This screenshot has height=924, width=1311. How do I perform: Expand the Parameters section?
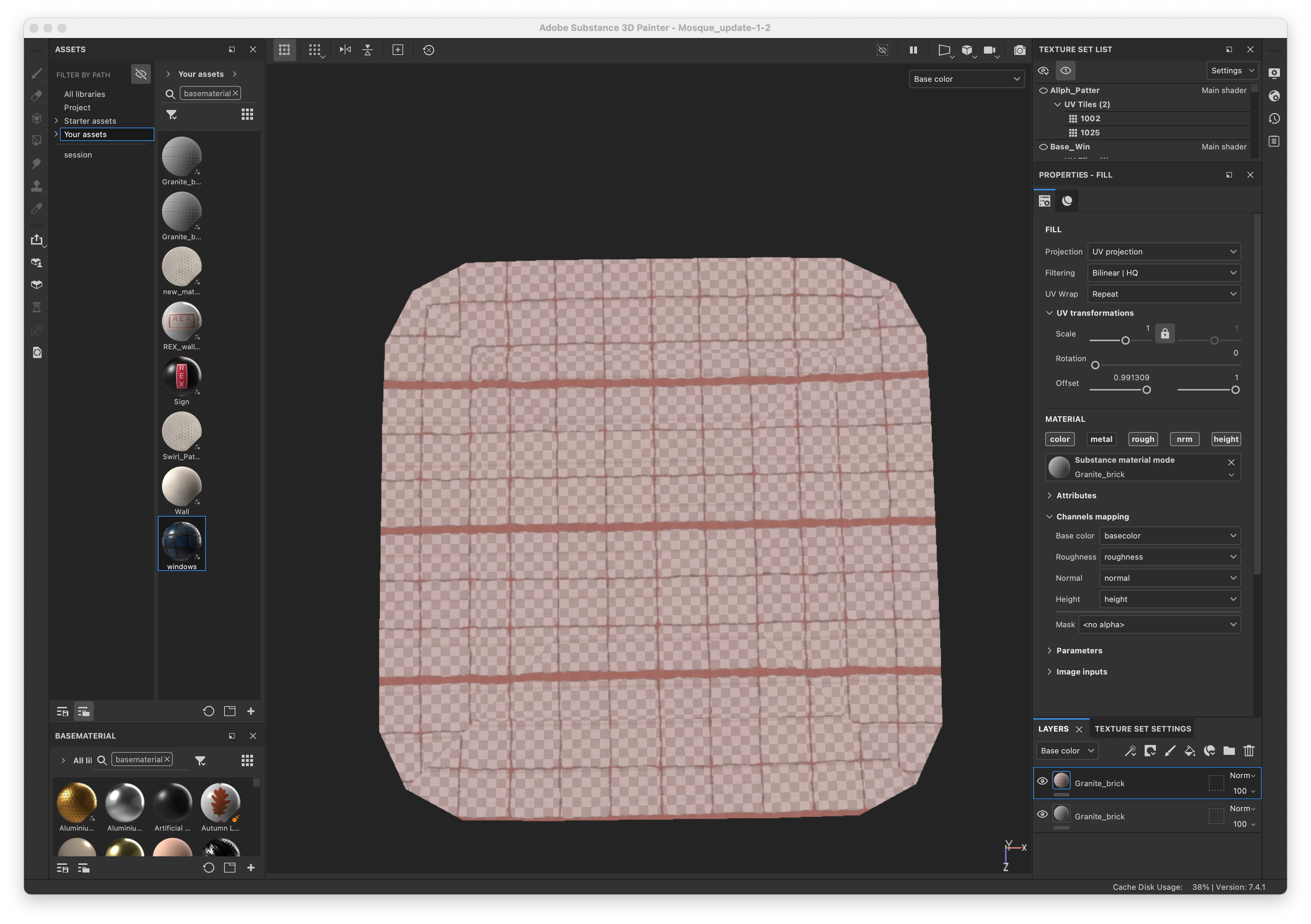tap(1079, 651)
